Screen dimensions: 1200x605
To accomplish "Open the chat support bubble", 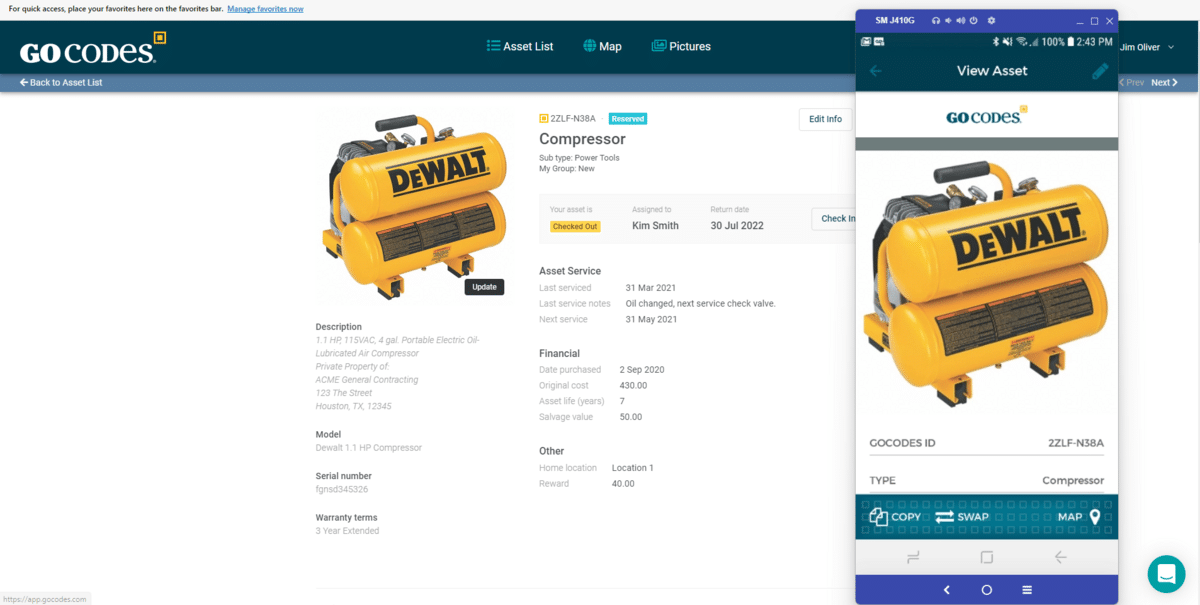I will [x=1166, y=574].
